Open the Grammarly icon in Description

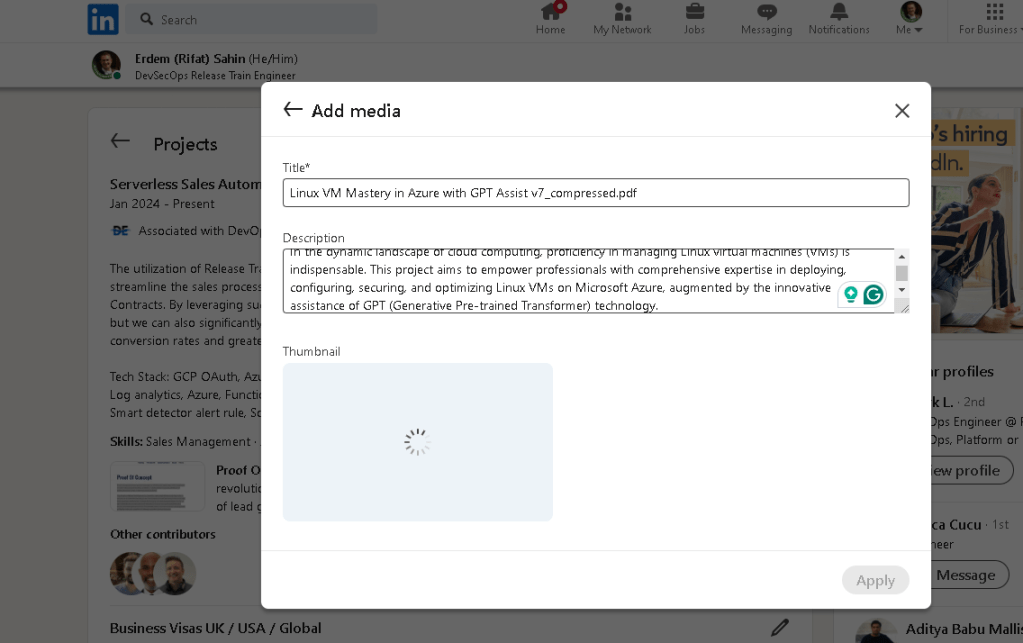(x=873, y=295)
